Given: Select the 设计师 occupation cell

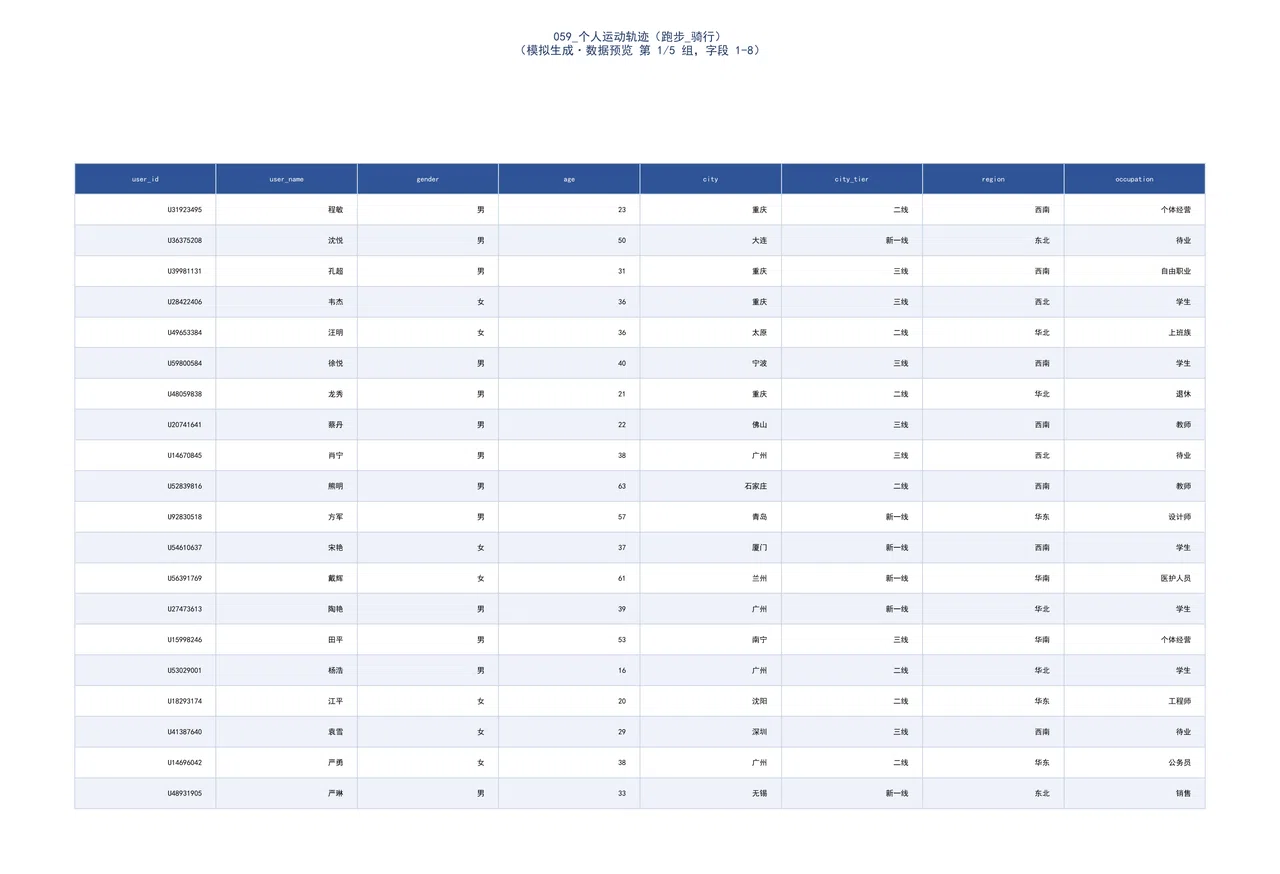Looking at the screenshot, I should point(1135,517).
